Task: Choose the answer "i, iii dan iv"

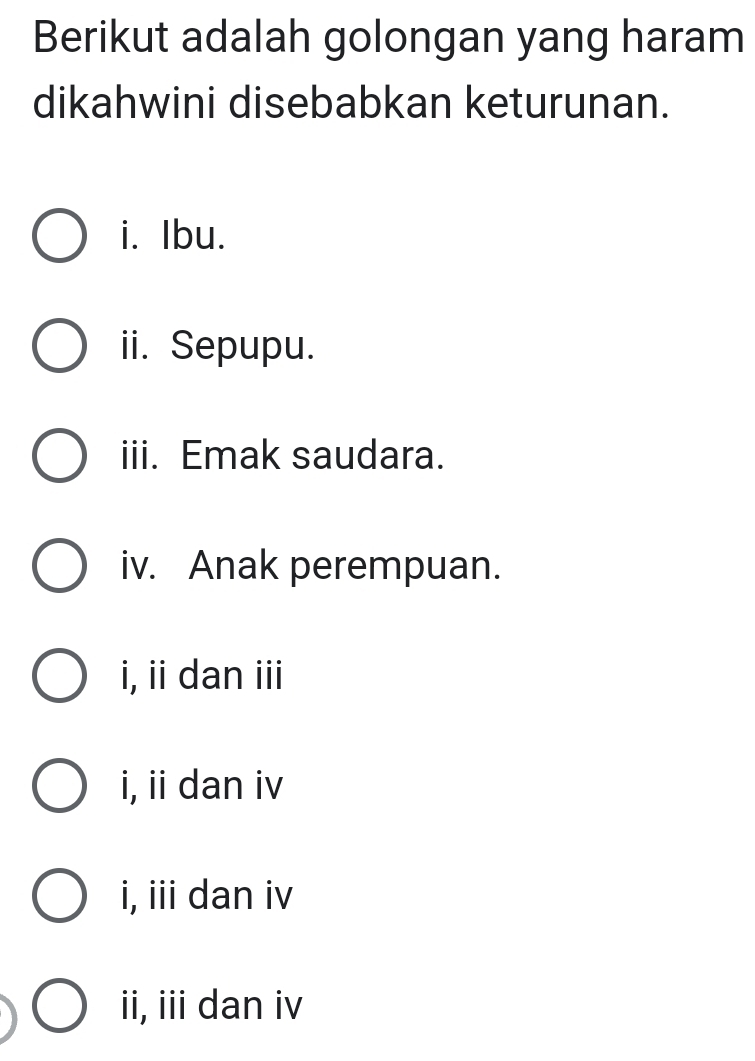Action: point(60,896)
